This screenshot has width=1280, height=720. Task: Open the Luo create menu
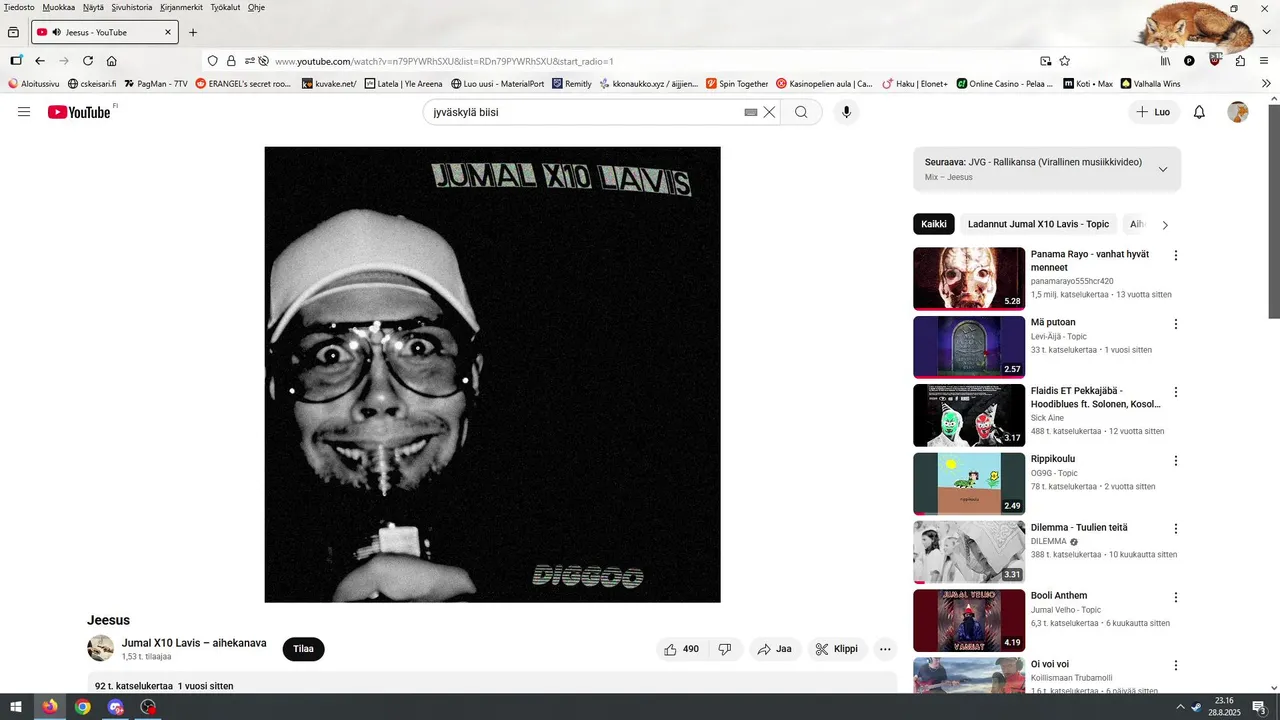pyautogui.click(x=1153, y=112)
